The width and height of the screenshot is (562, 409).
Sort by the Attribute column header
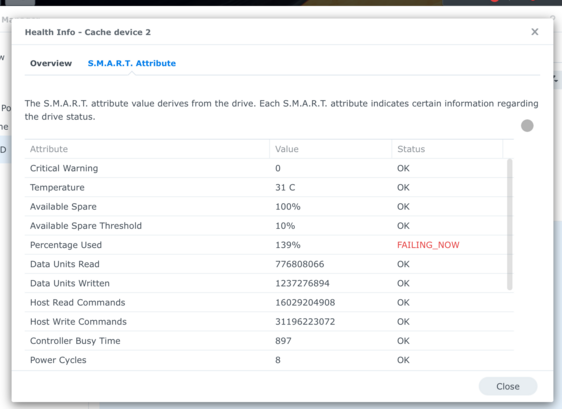pyautogui.click(x=147, y=149)
